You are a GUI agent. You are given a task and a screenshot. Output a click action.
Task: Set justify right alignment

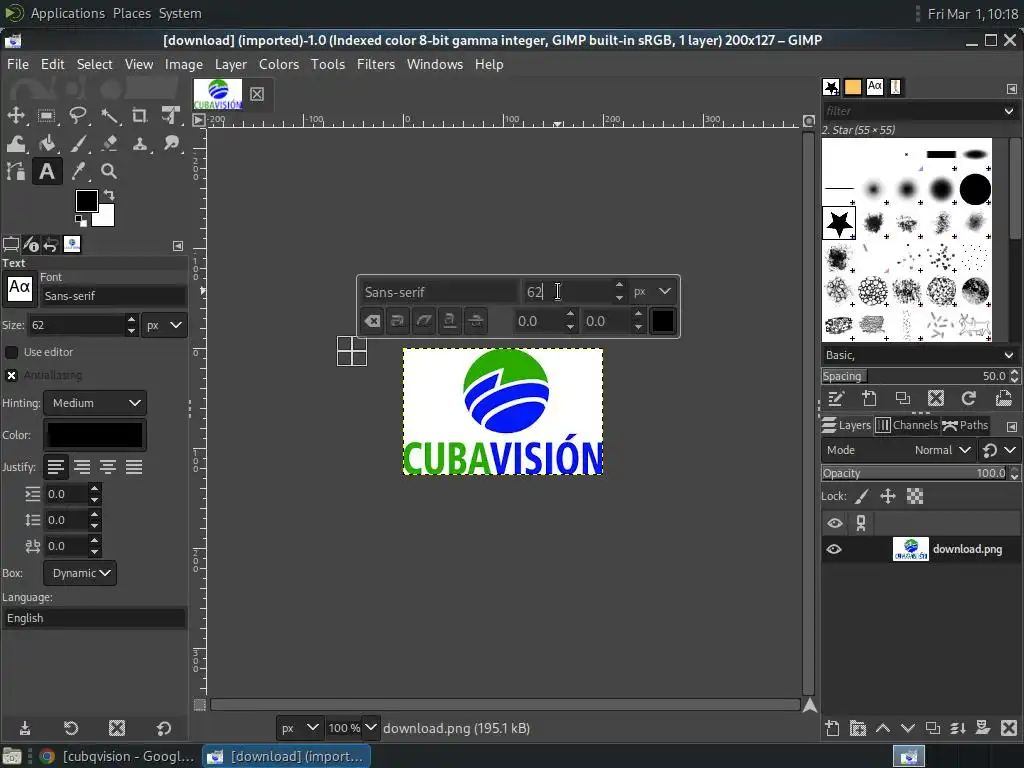click(x=82, y=467)
